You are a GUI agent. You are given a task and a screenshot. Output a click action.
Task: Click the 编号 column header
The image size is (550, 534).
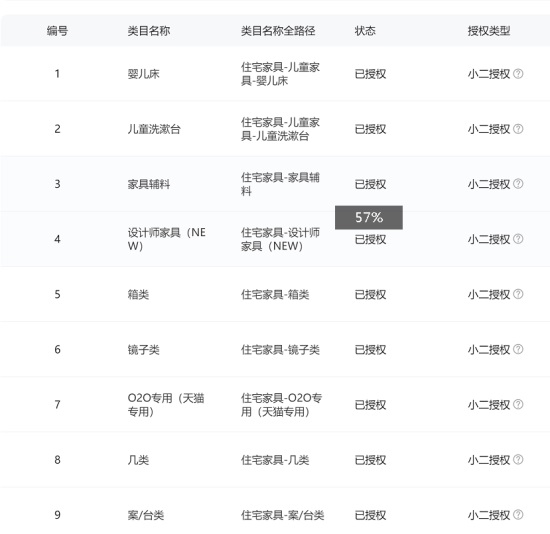(x=57, y=31)
